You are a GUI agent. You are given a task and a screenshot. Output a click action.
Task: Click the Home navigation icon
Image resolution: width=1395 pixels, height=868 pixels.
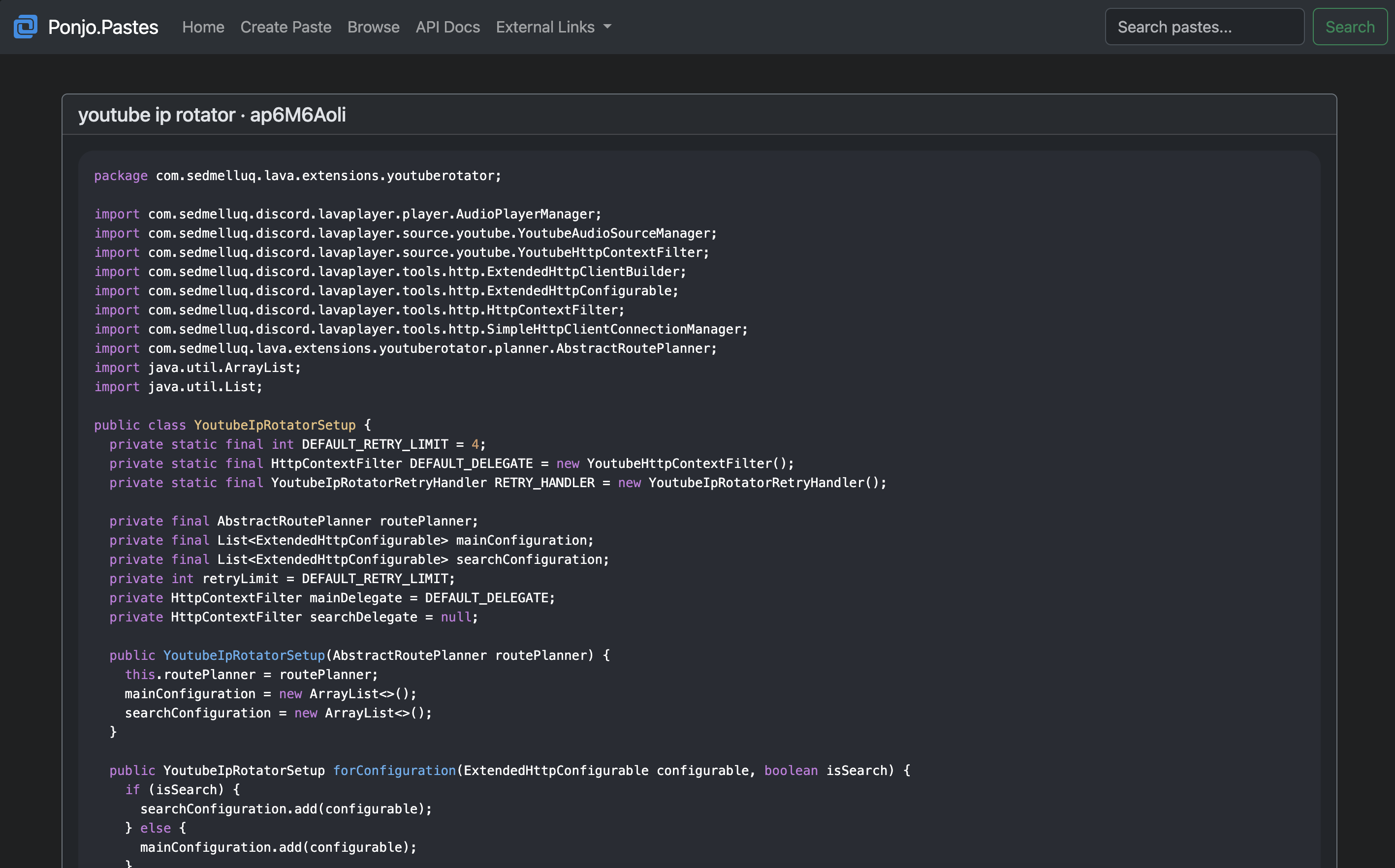(203, 27)
